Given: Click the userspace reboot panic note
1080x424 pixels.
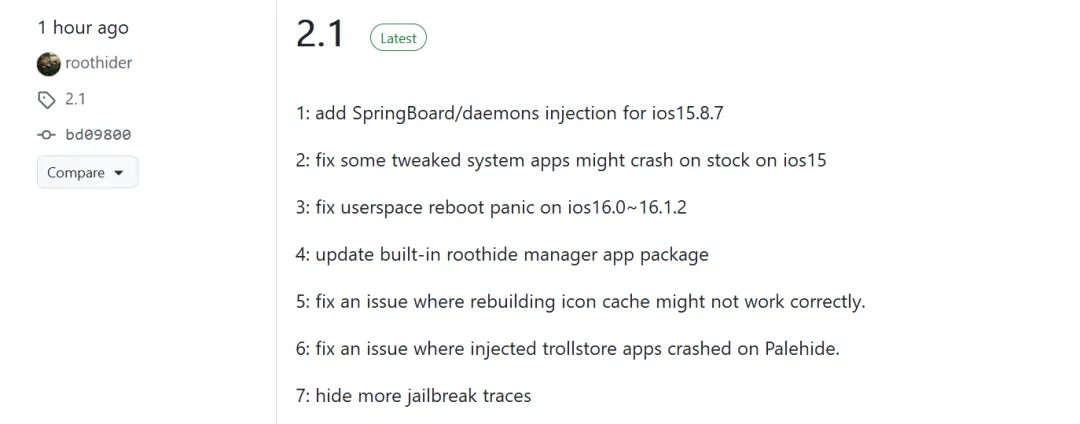Looking at the screenshot, I should [x=491, y=207].
